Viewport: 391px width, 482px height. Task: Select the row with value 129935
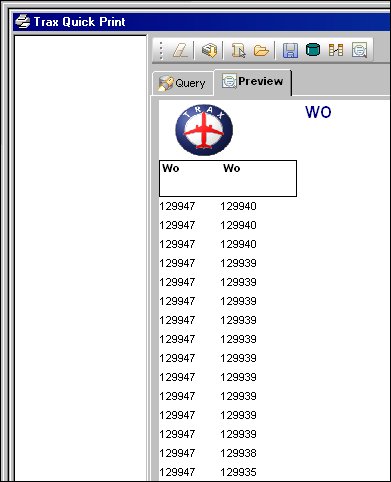point(208,472)
